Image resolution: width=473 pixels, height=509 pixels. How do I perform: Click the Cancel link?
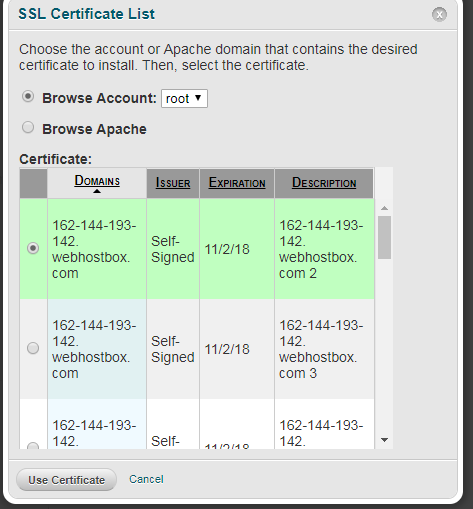coord(146,479)
